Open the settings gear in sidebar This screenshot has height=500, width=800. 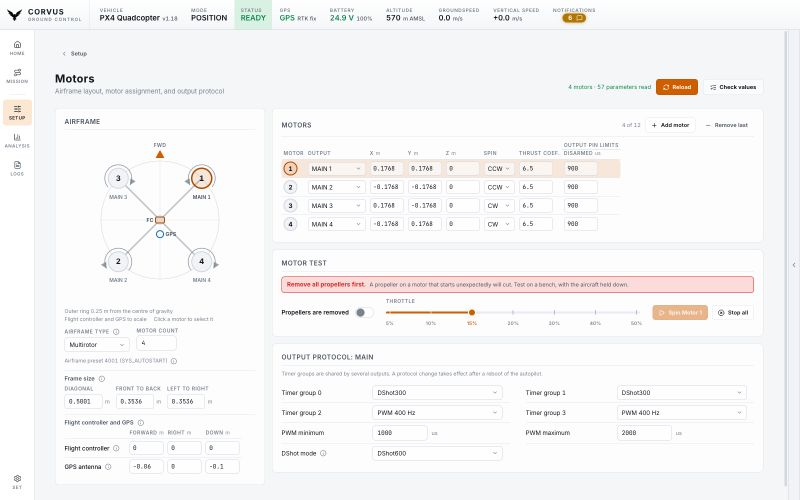(17, 482)
